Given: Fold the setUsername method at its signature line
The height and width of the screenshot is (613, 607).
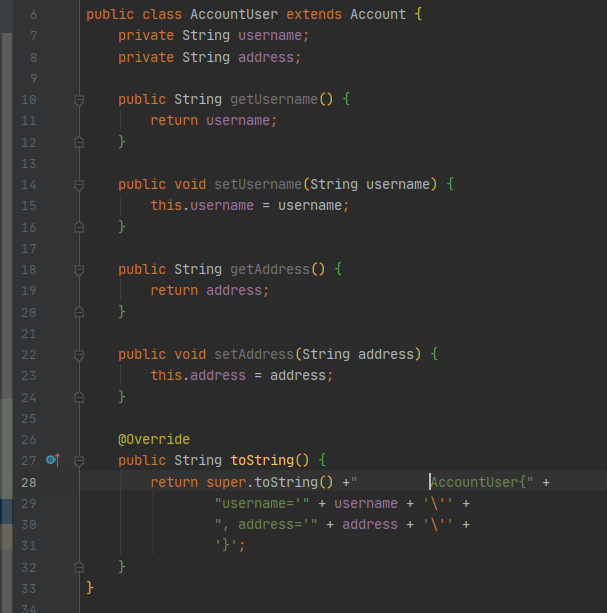Looking at the screenshot, I should 79,185.
